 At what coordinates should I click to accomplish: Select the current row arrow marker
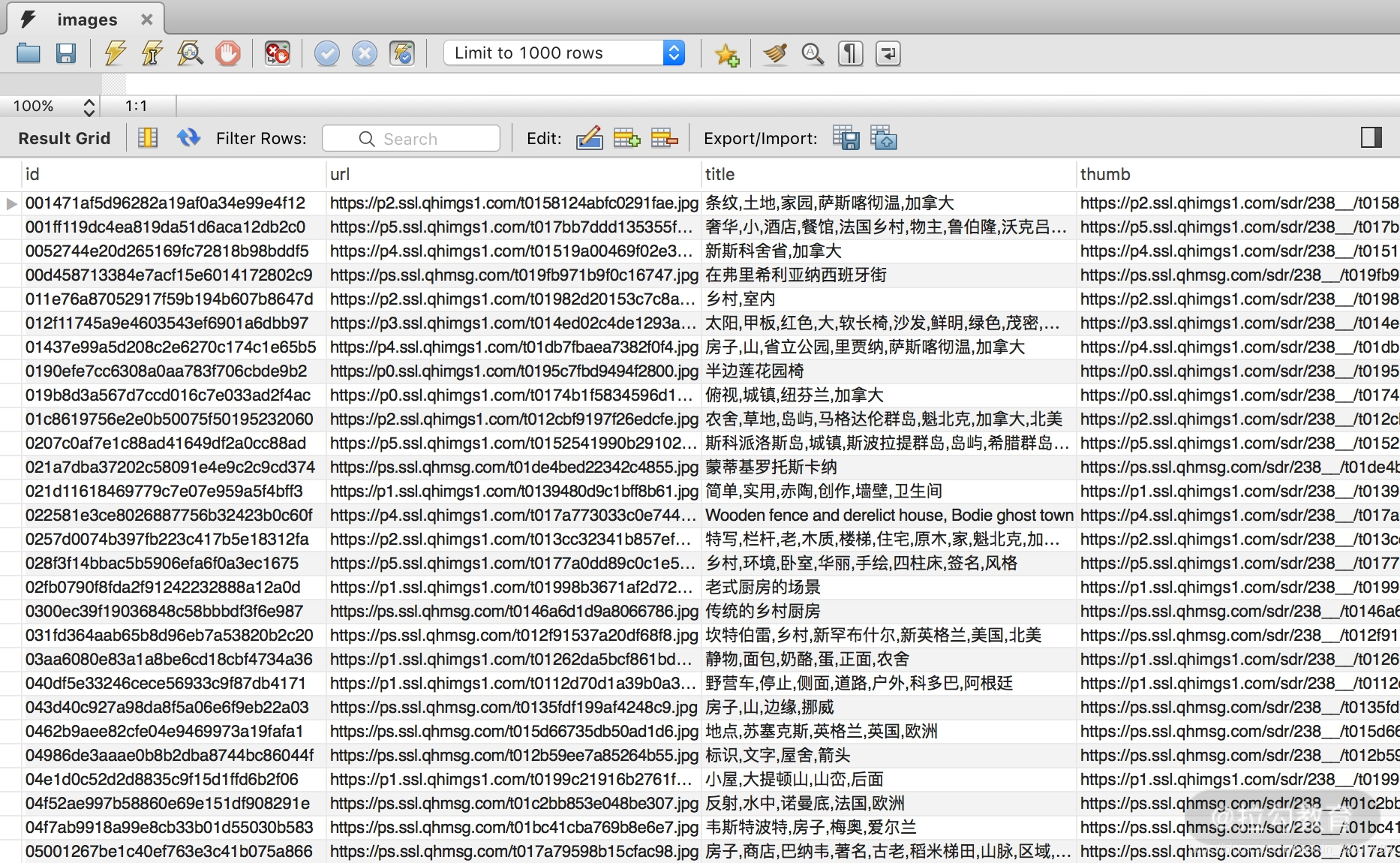pyautogui.click(x=11, y=203)
